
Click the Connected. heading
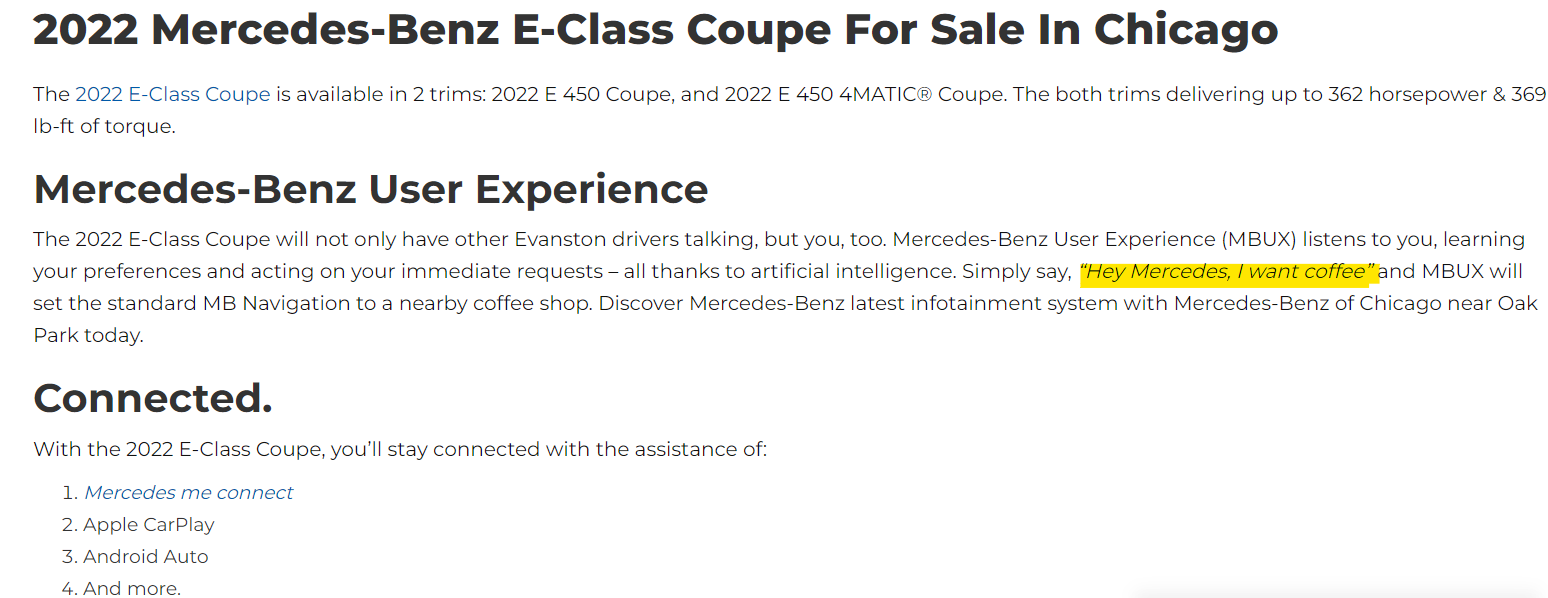[152, 398]
